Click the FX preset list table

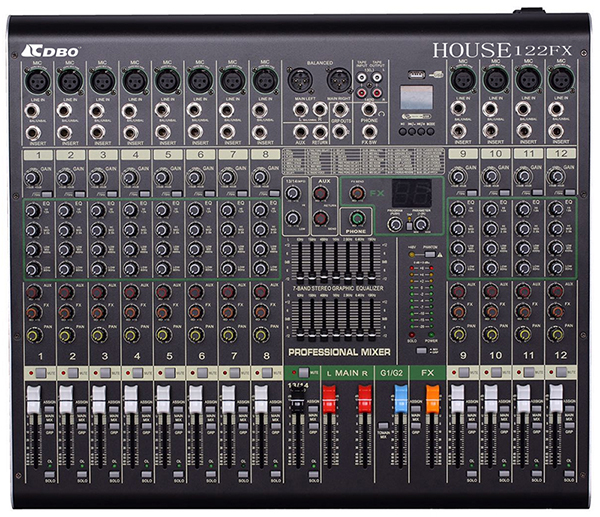363,161
